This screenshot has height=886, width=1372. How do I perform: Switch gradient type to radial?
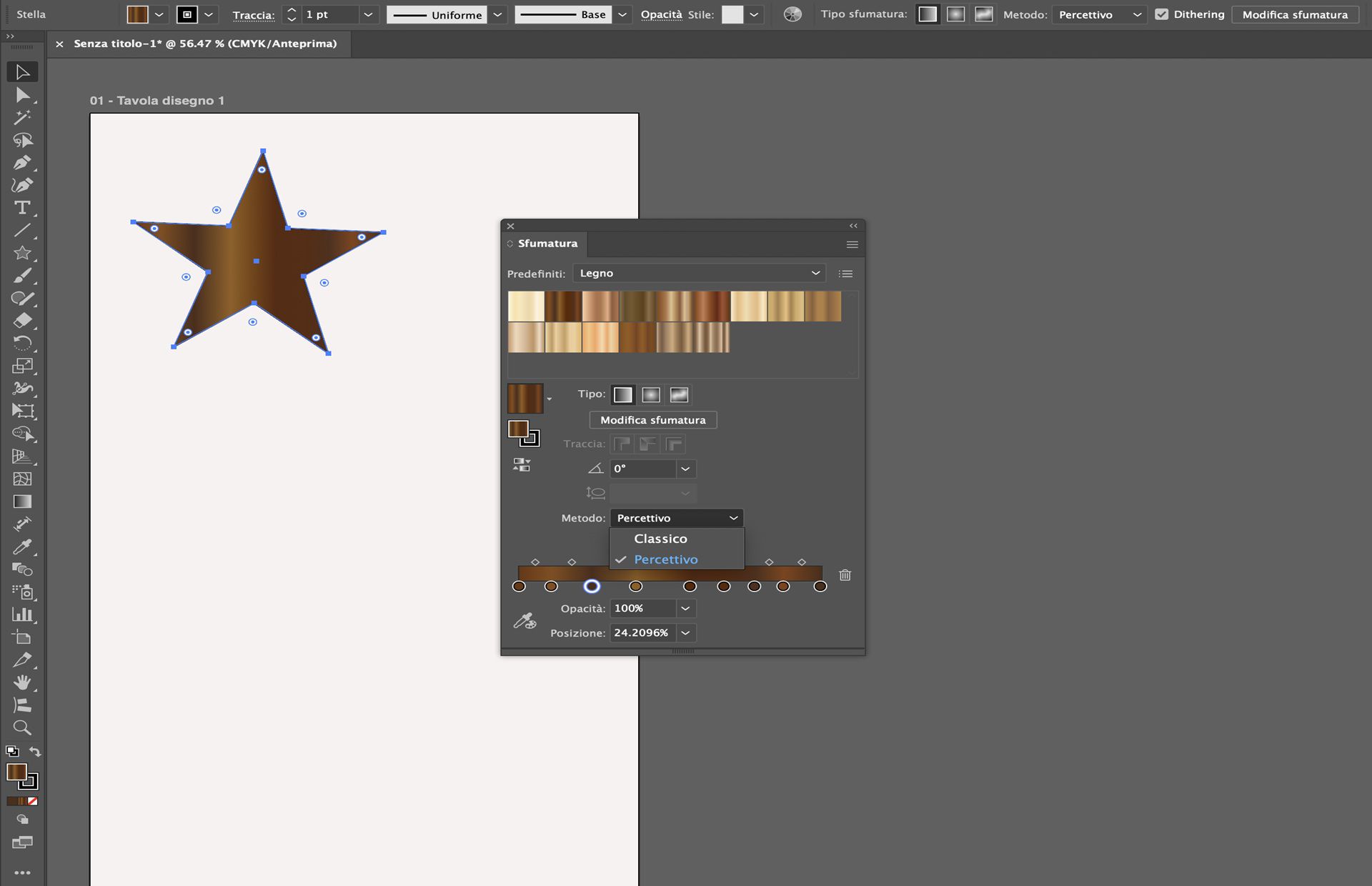650,394
